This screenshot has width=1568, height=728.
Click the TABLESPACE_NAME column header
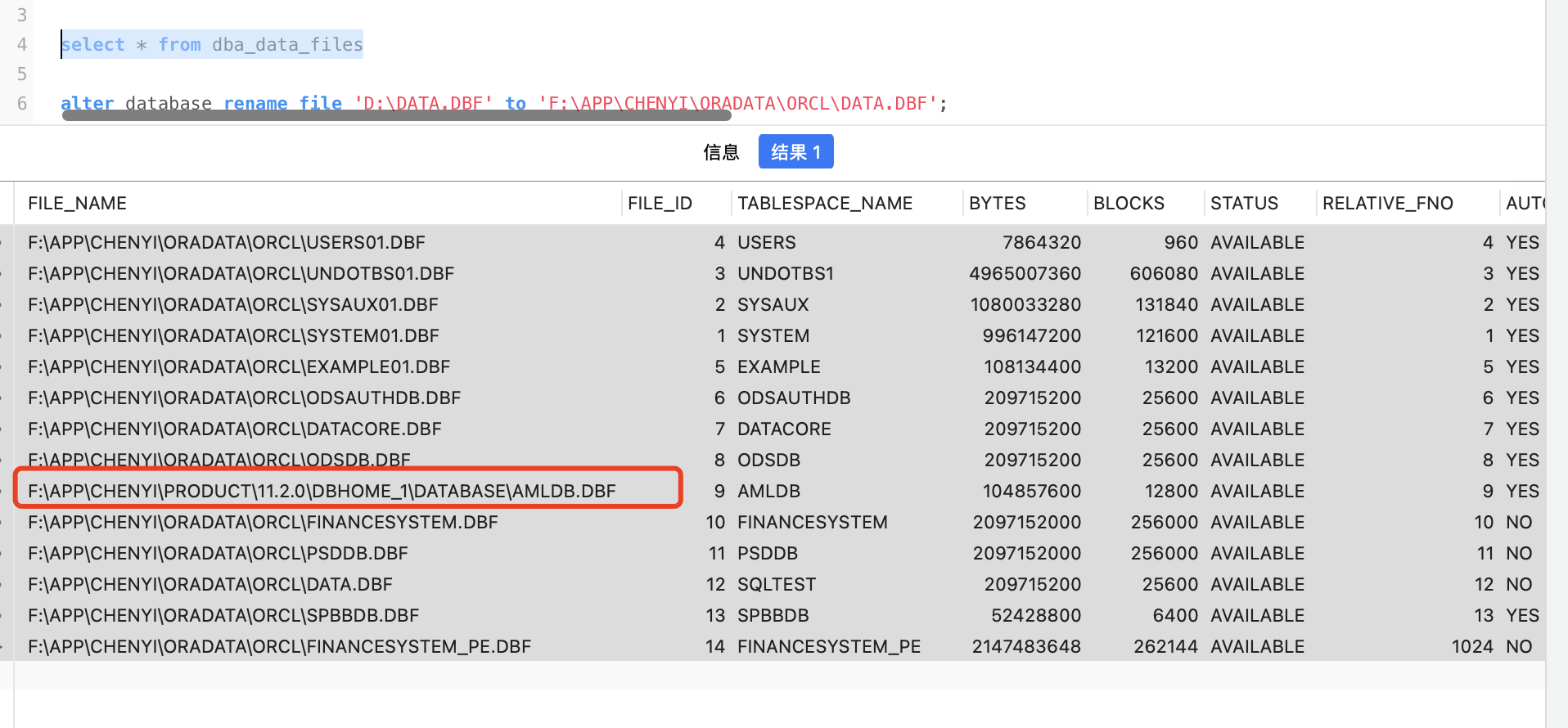coord(824,203)
